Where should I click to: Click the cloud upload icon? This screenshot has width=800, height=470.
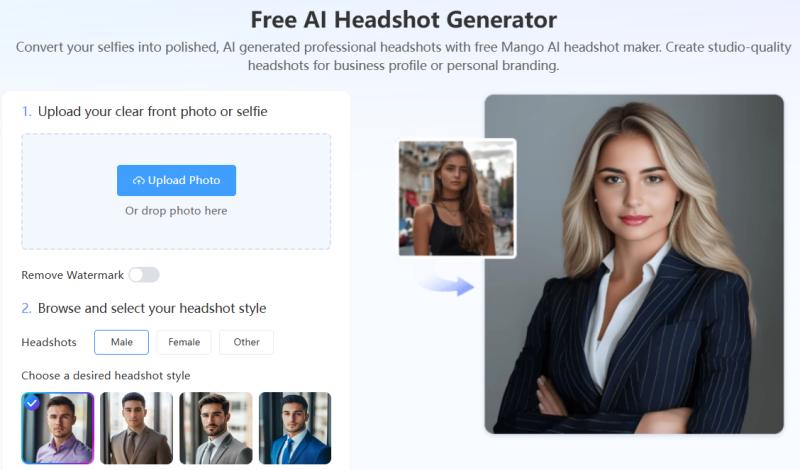[x=138, y=181]
